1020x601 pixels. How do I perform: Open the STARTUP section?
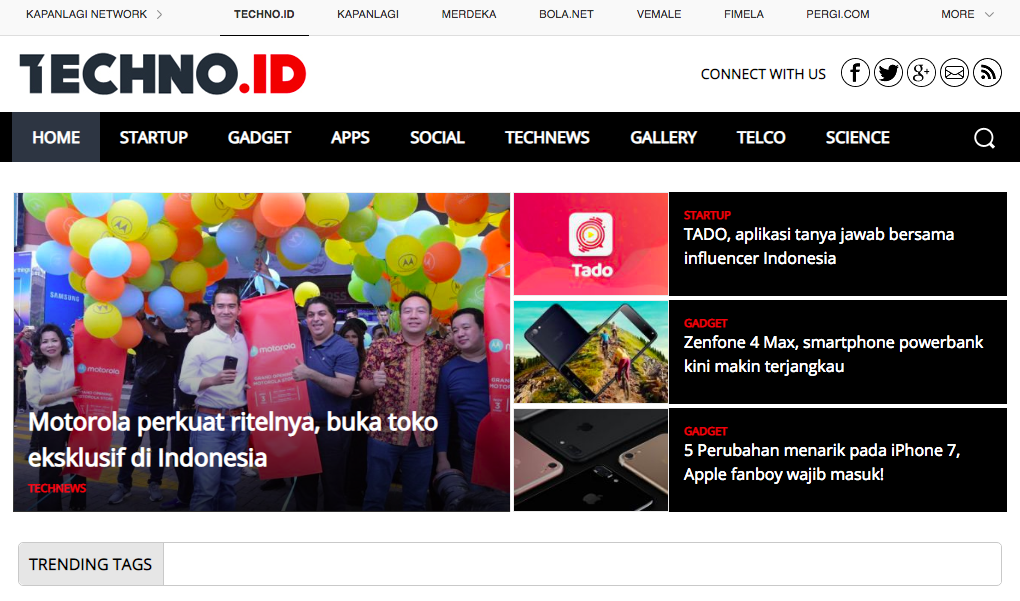coord(153,137)
